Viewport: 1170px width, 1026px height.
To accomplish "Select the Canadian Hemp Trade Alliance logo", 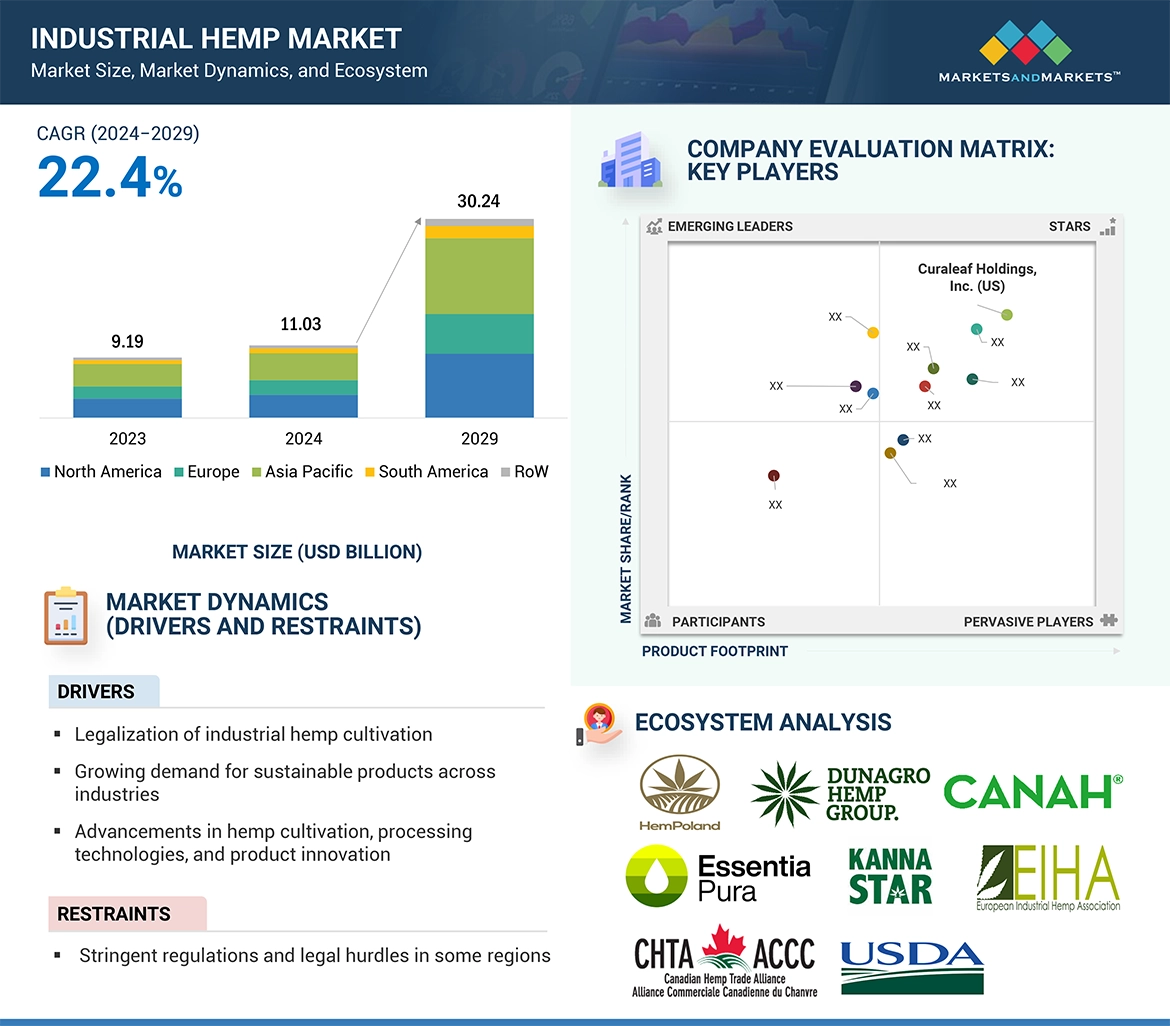I will click(x=725, y=961).
